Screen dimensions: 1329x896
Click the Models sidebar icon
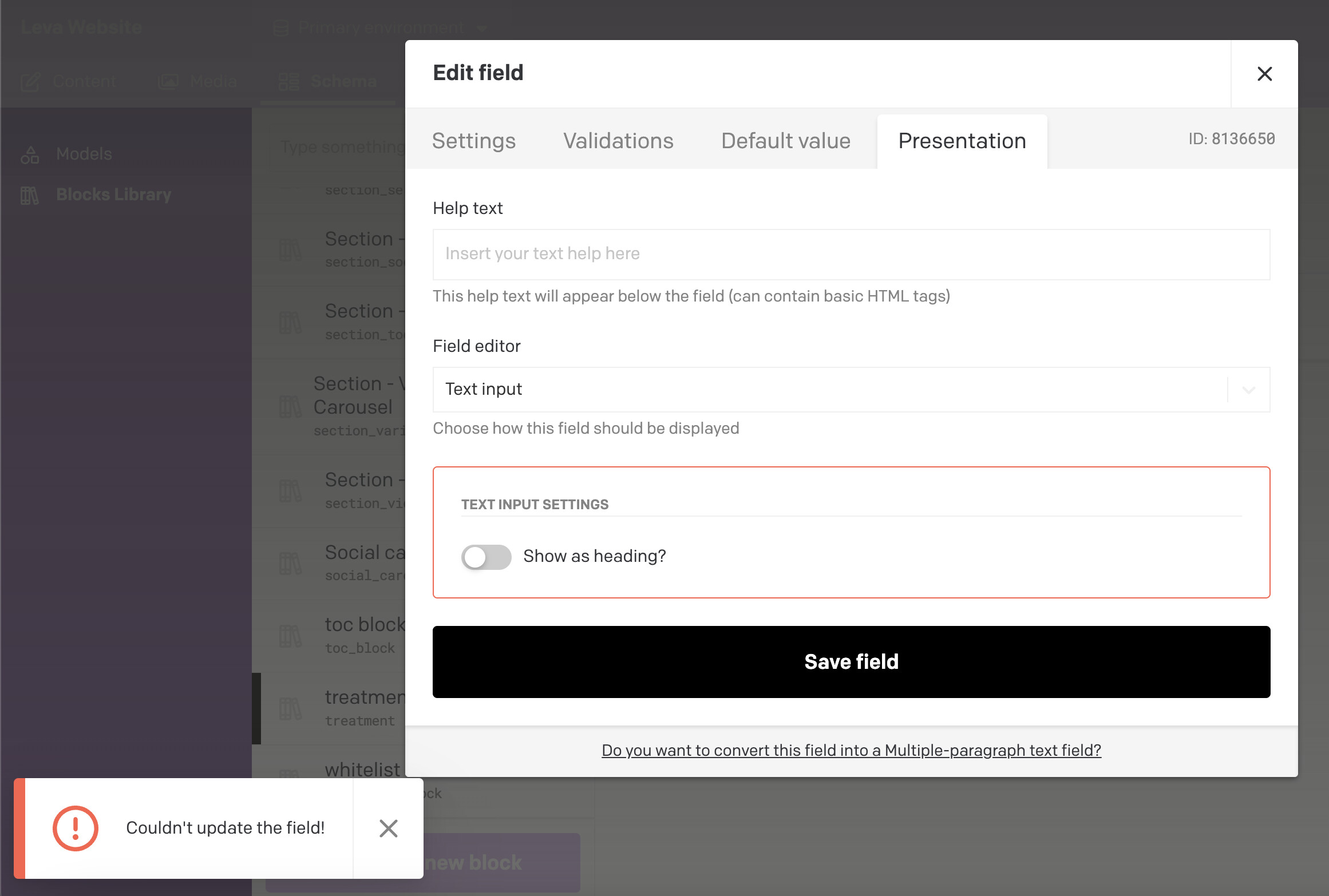tap(30, 154)
